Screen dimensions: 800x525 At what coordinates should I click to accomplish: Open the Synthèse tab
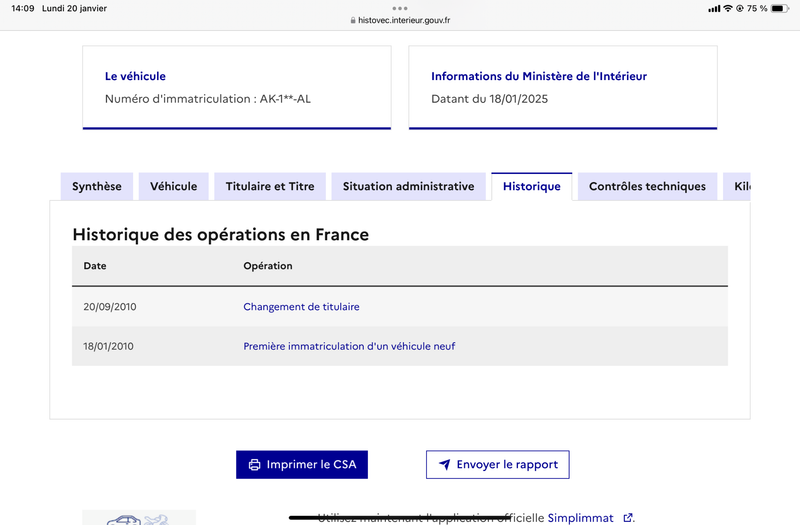(x=97, y=186)
